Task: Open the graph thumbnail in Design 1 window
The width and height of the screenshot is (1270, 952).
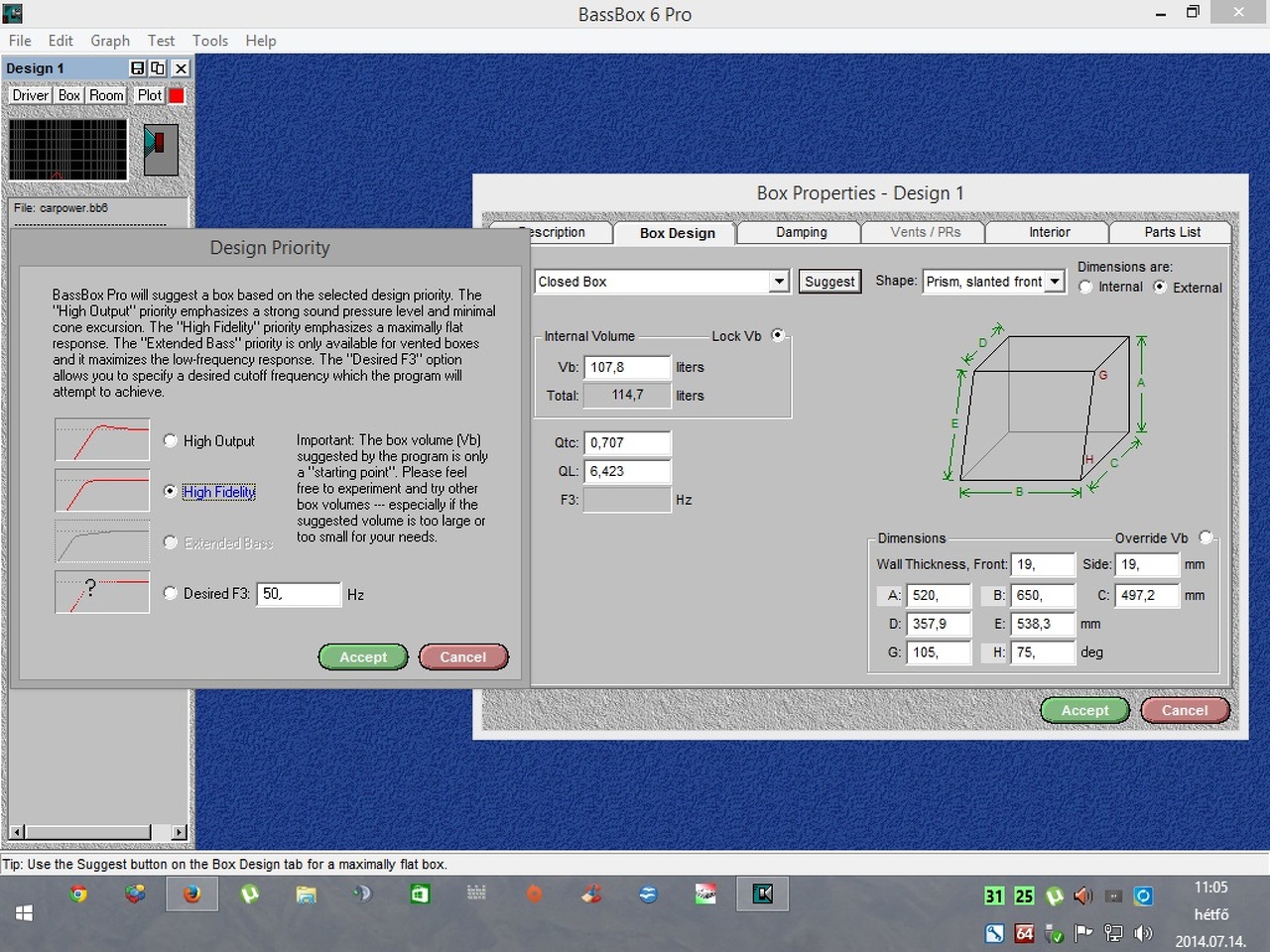Action: [x=68, y=150]
